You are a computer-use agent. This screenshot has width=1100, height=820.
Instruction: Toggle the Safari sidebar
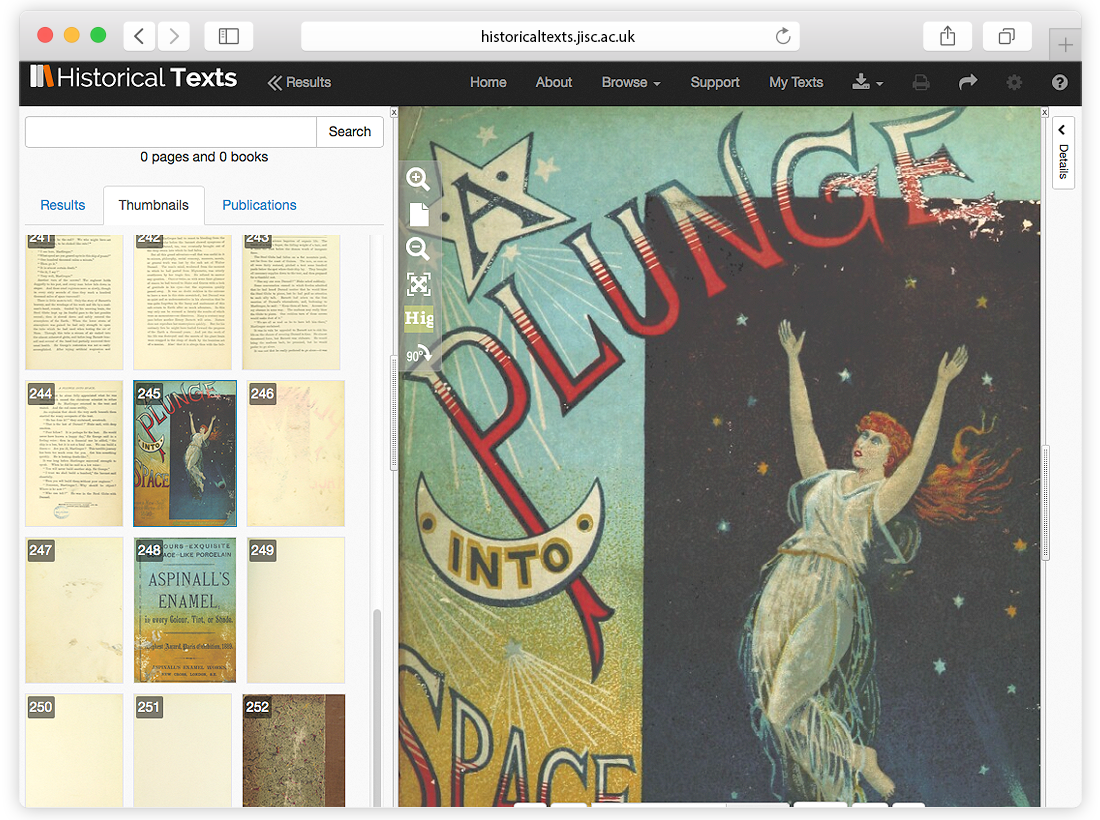pos(229,36)
